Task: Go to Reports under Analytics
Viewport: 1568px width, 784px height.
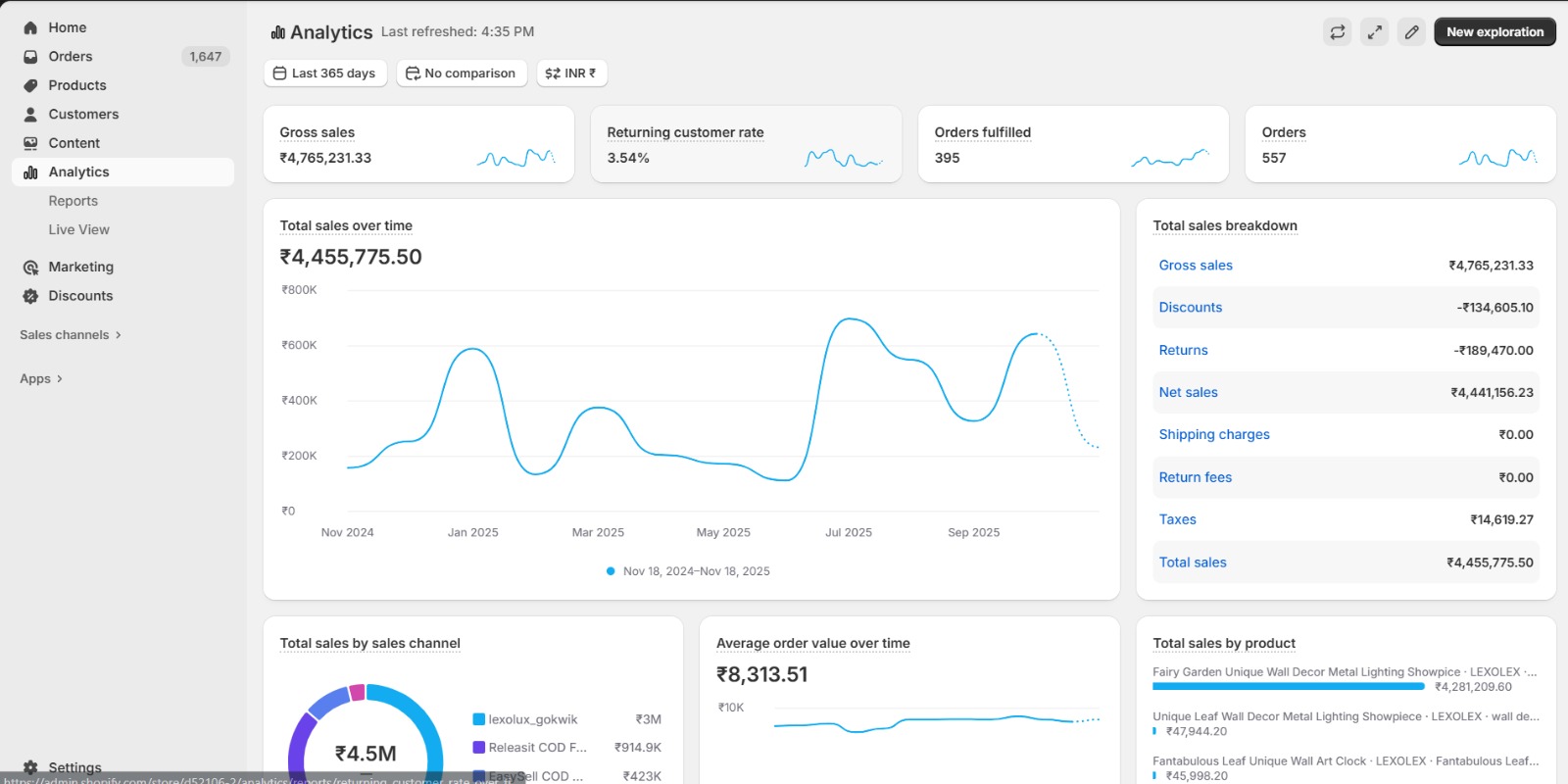Action: click(73, 201)
